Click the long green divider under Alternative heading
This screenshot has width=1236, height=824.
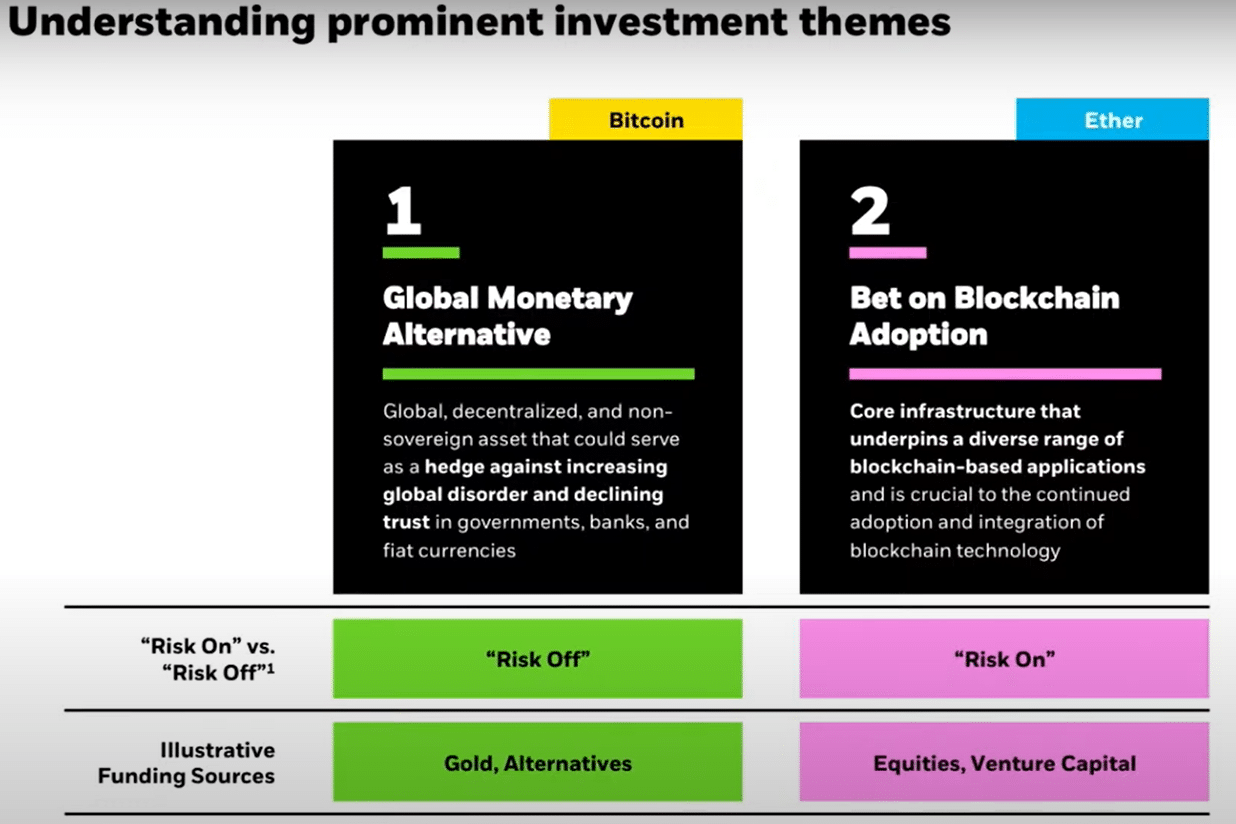tap(538, 374)
